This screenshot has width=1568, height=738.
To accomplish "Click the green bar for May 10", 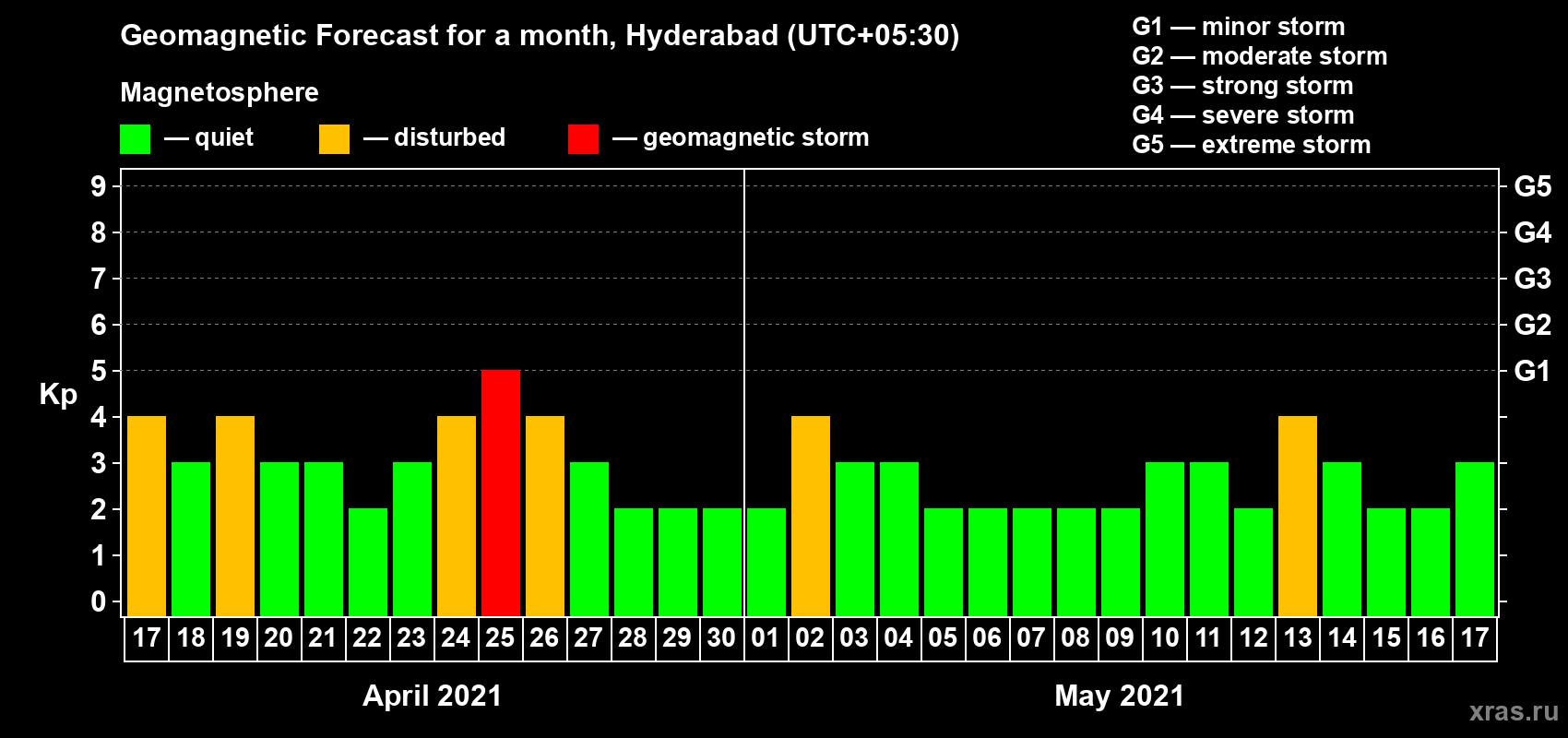I will click(1165, 539).
